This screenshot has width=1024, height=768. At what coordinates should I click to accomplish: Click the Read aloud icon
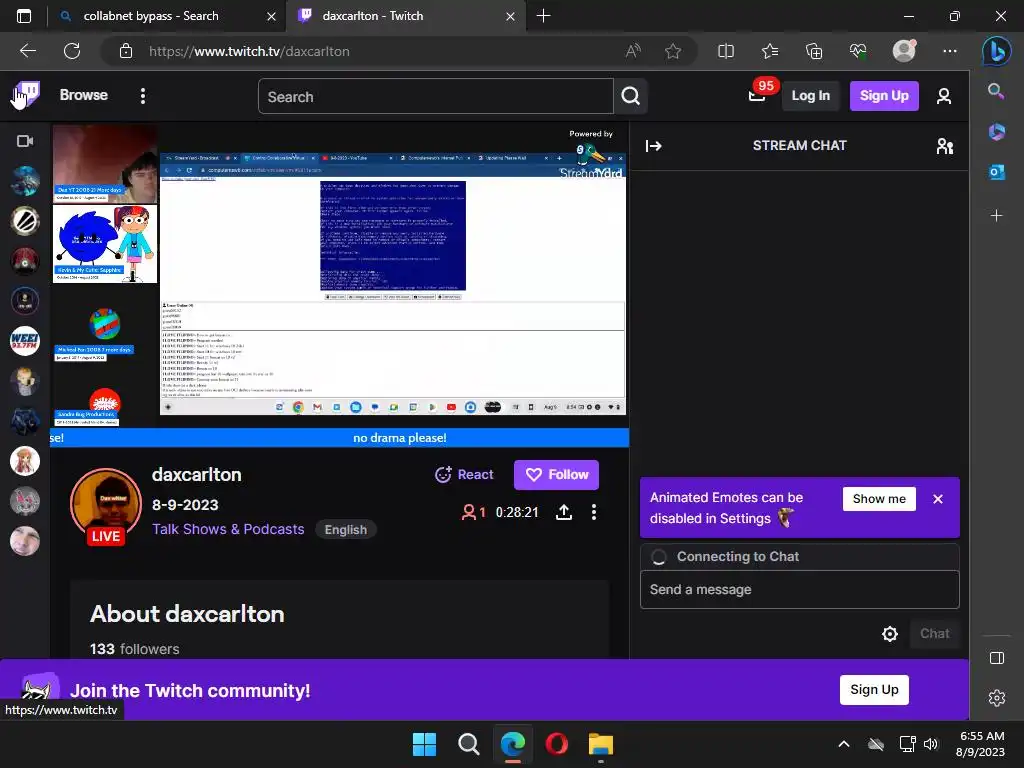pos(633,51)
